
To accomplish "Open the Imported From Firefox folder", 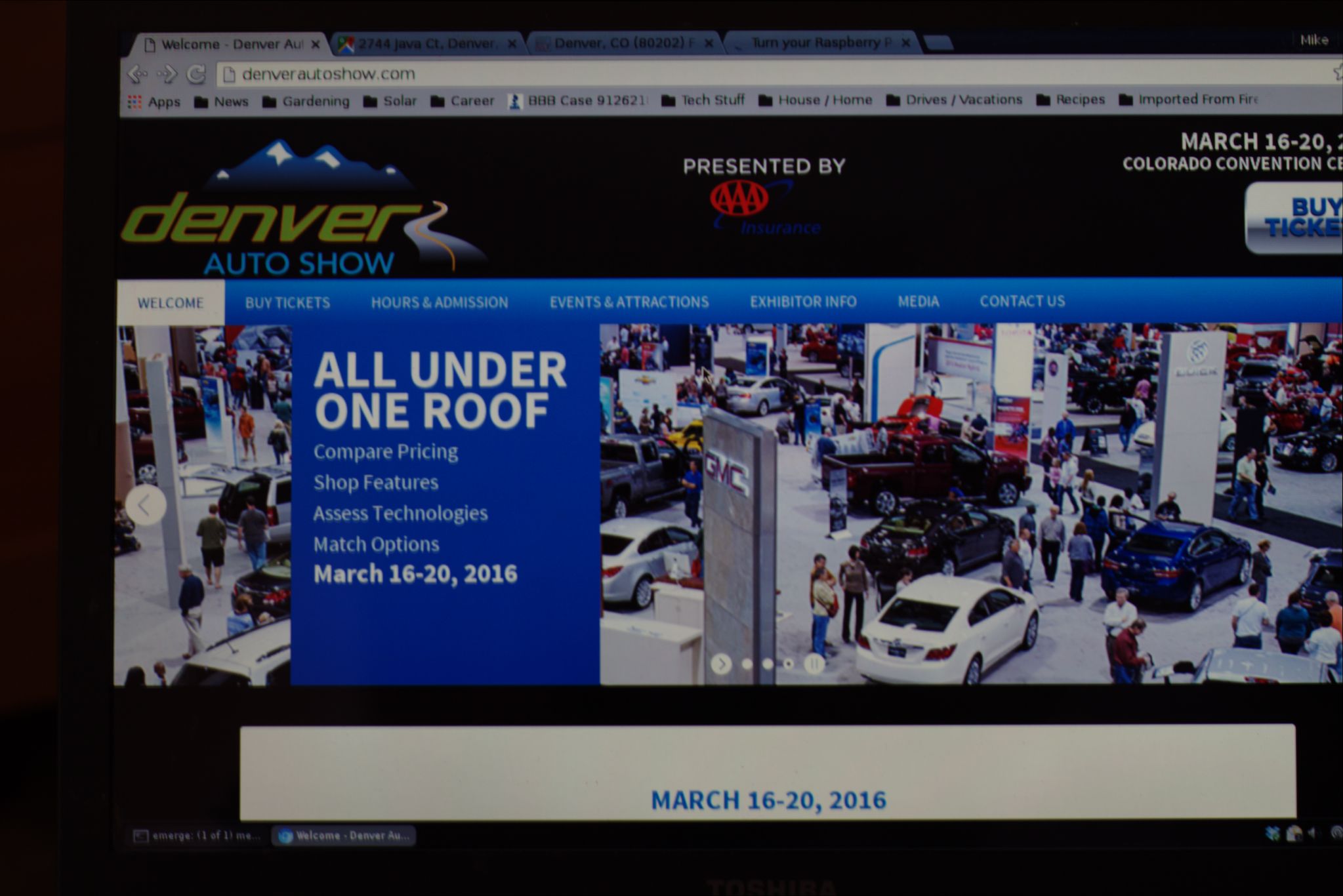I will pos(1189,100).
